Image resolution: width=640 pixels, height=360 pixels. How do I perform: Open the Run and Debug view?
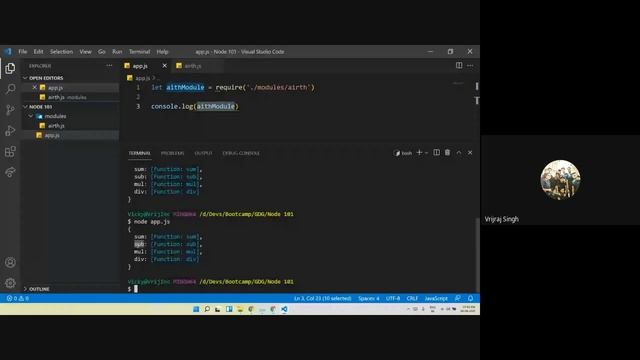coord(10,131)
